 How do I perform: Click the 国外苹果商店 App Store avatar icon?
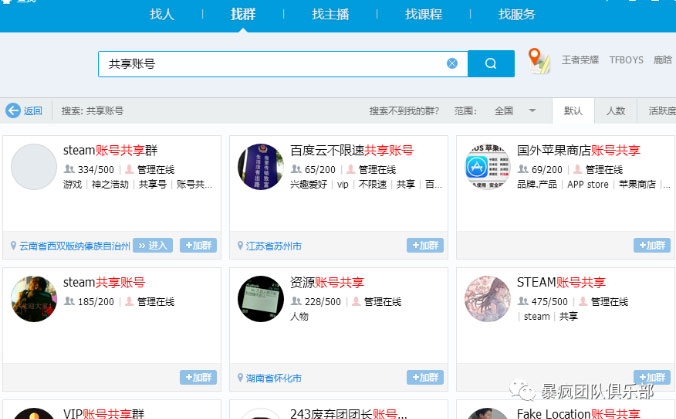(487, 166)
